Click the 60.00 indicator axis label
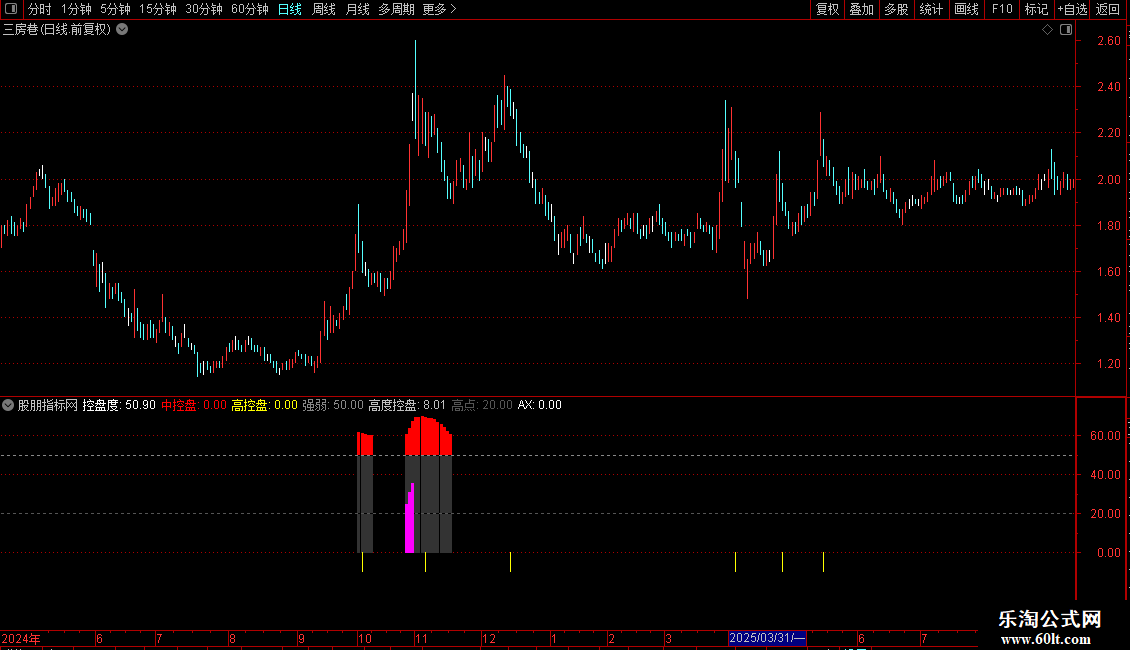Viewport: 1130px width, 650px height. click(x=1105, y=436)
